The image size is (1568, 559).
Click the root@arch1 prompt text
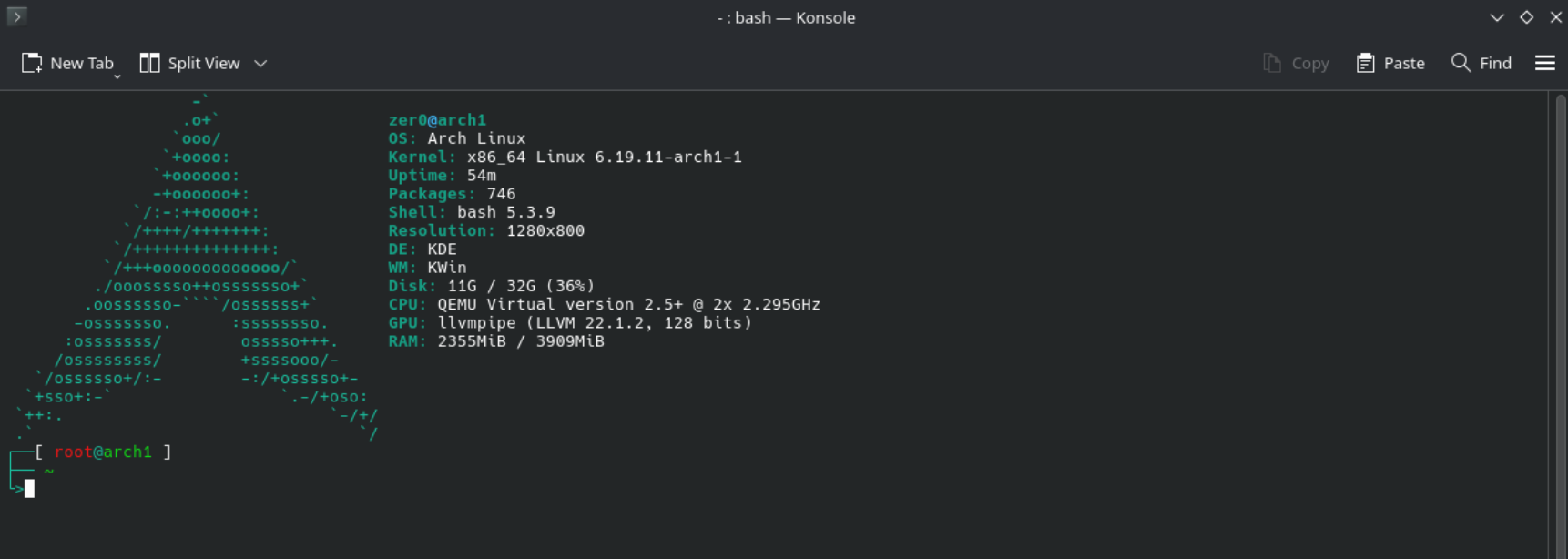(x=103, y=452)
